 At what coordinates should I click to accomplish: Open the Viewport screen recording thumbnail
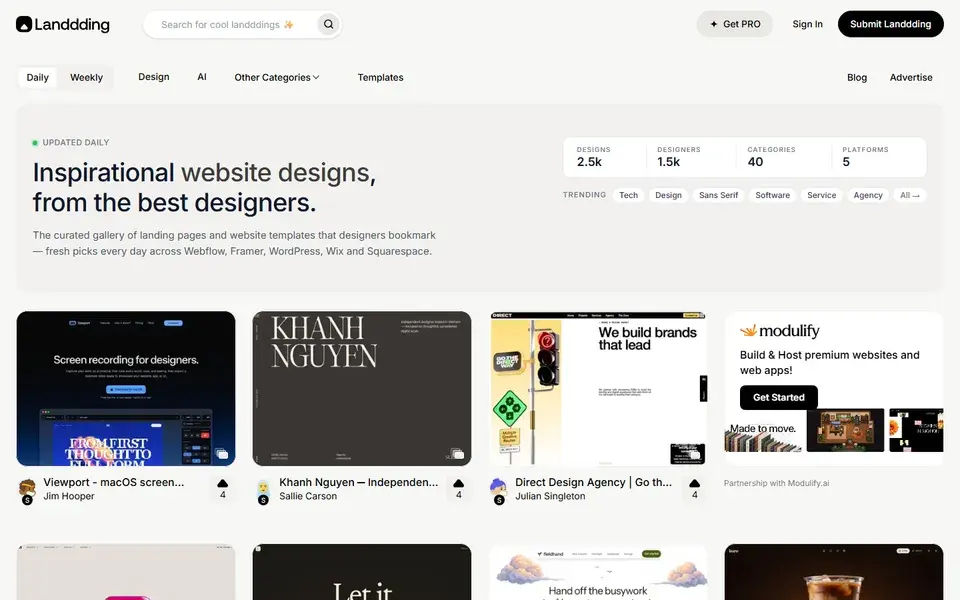(126, 388)
